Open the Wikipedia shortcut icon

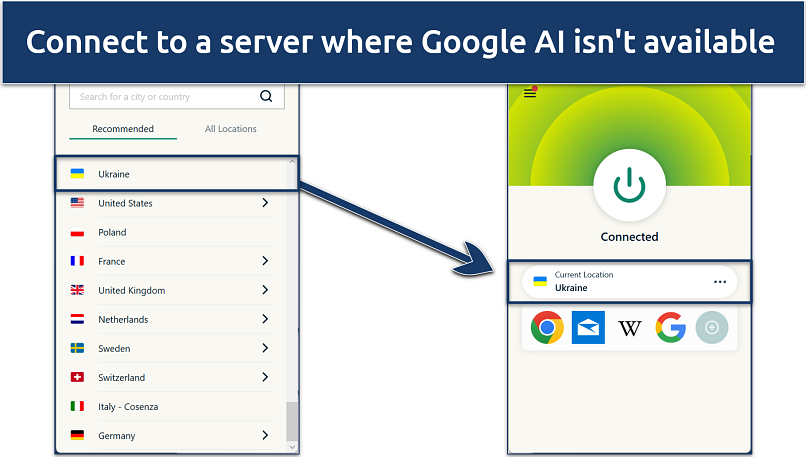(x=630, y=328)
